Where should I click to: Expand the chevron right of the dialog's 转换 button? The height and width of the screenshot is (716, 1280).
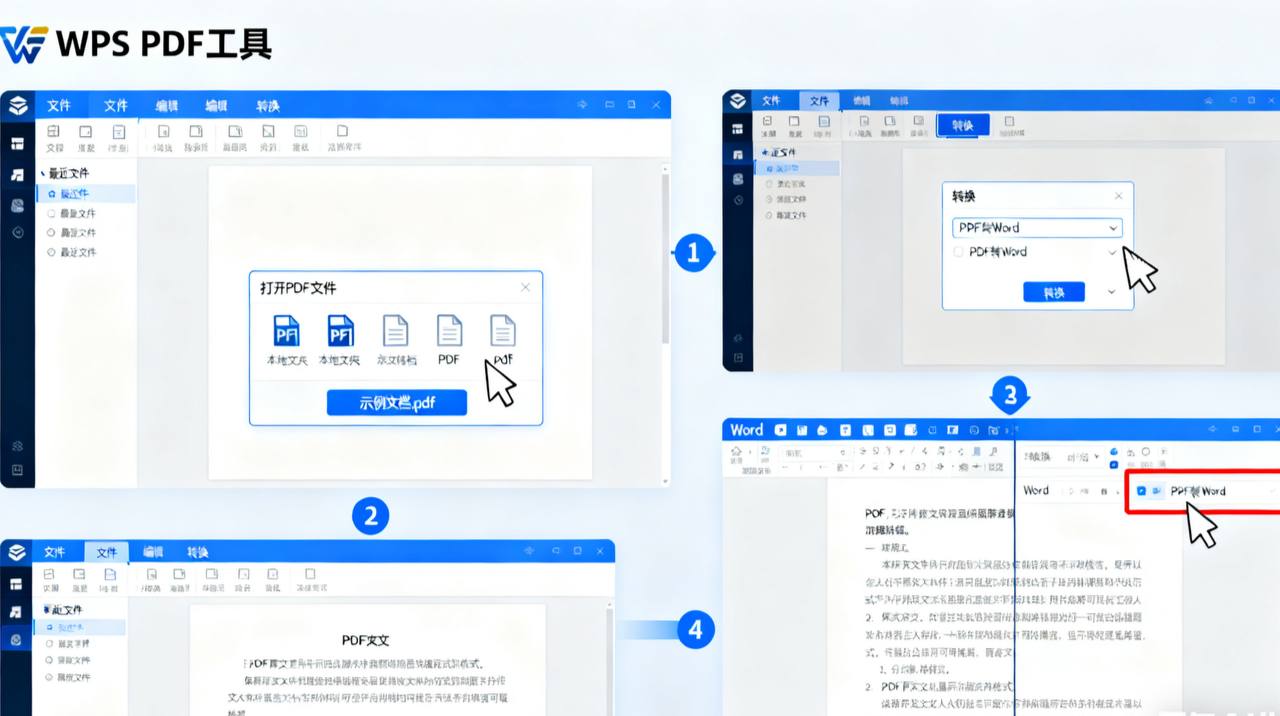[x=1111, y=292]
